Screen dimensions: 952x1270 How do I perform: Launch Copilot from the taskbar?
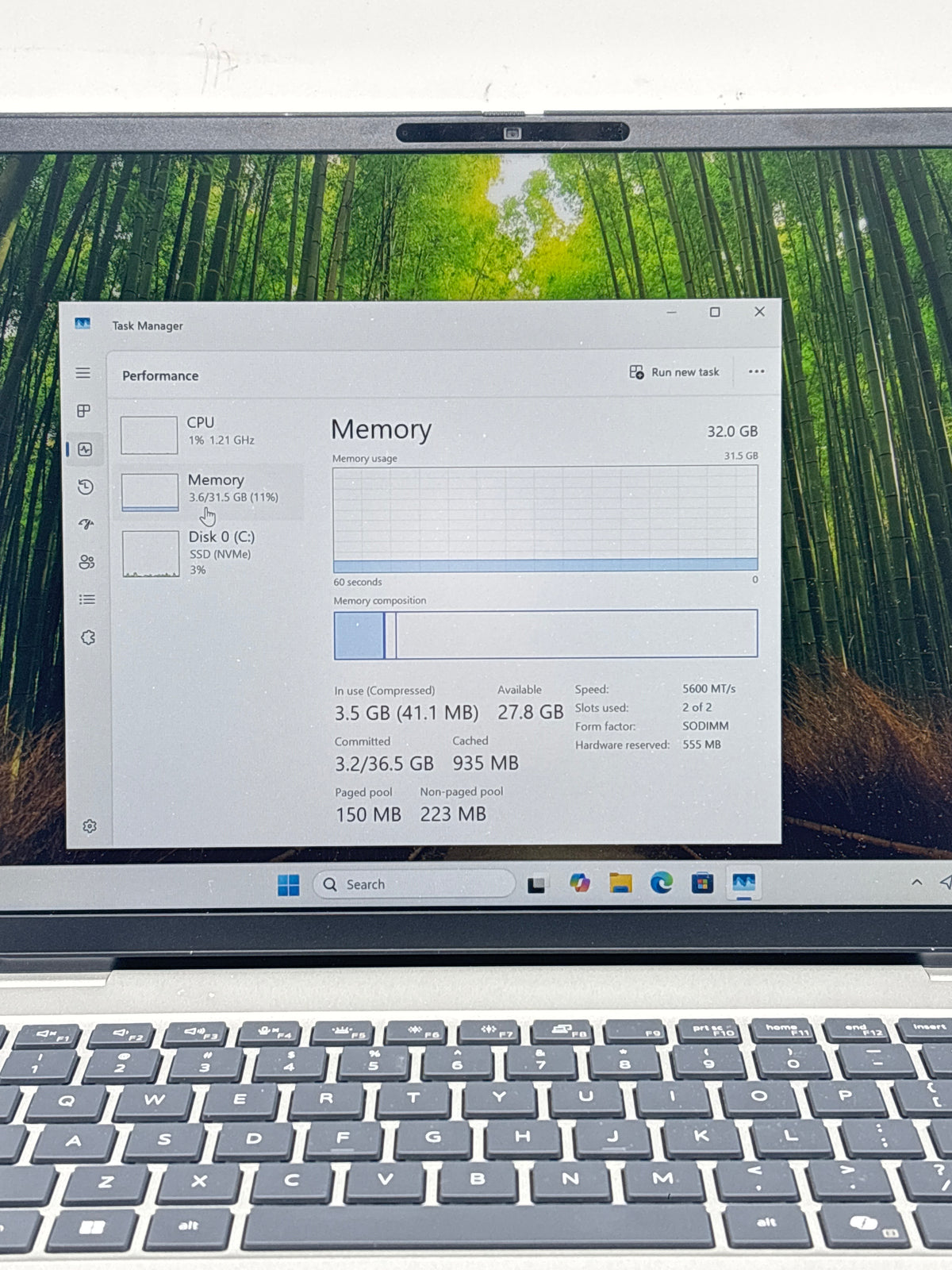coord(580,883)
